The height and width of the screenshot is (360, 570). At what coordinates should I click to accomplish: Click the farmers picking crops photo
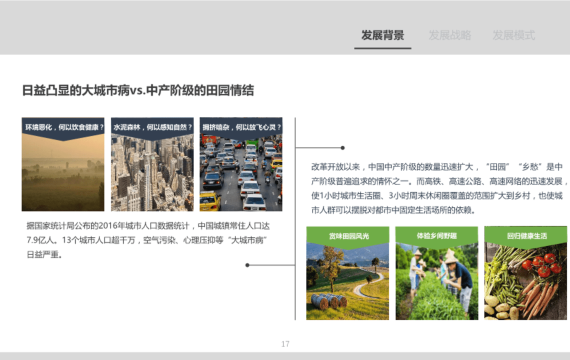[437, 273]
